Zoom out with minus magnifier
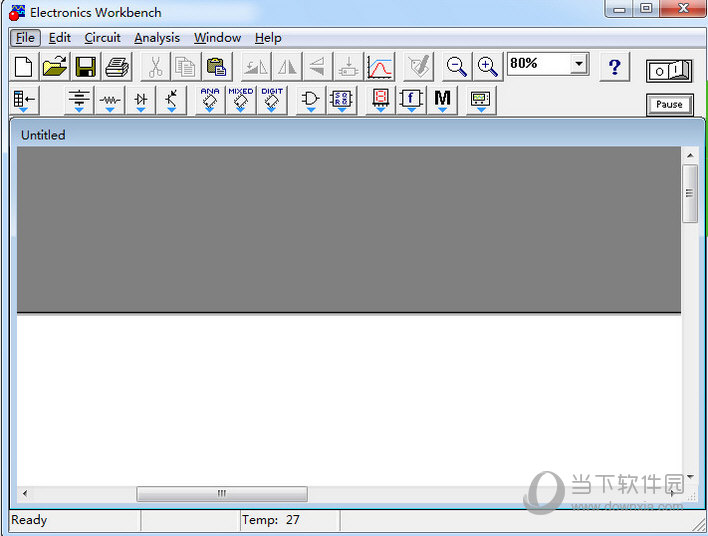 (x=456, y=67)
